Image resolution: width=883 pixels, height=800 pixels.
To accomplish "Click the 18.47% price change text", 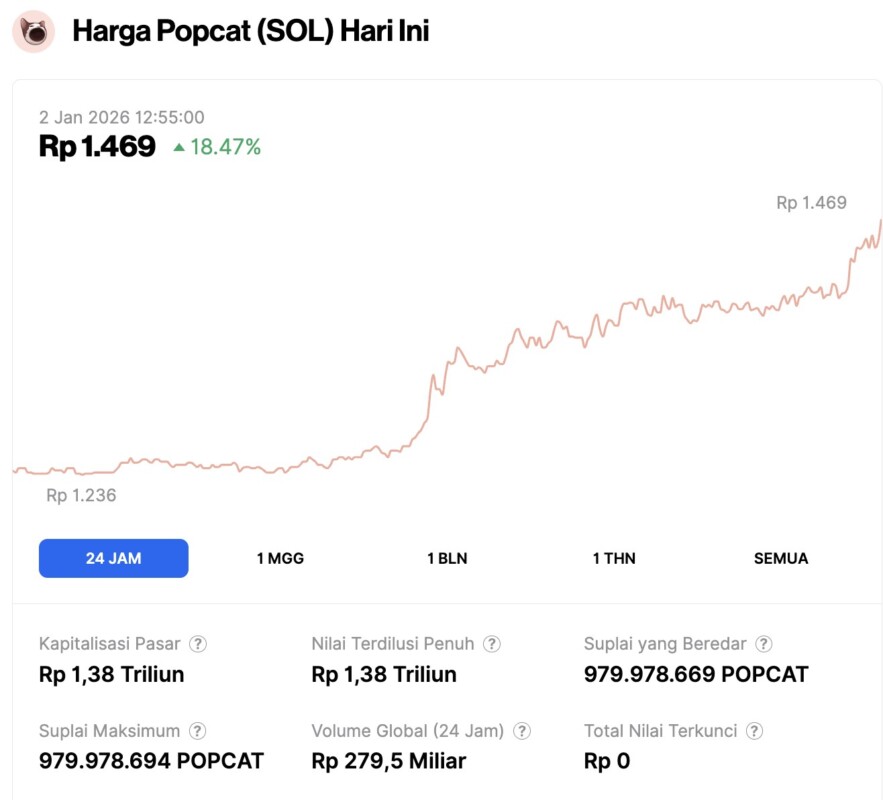I will point(225,148).
